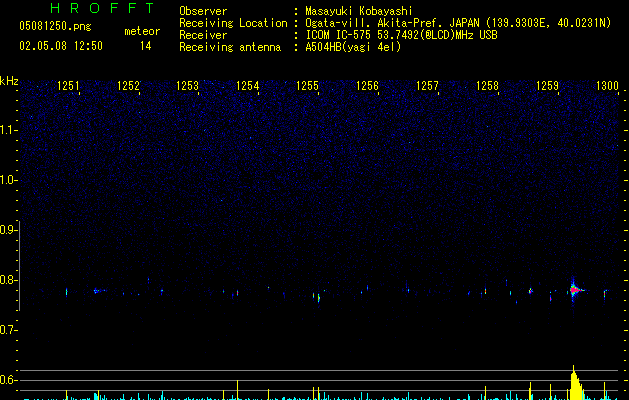Image resolution: width=629 pixels, height=400 pixels.
Task: Click the meteor label
Action: [142, 31]
